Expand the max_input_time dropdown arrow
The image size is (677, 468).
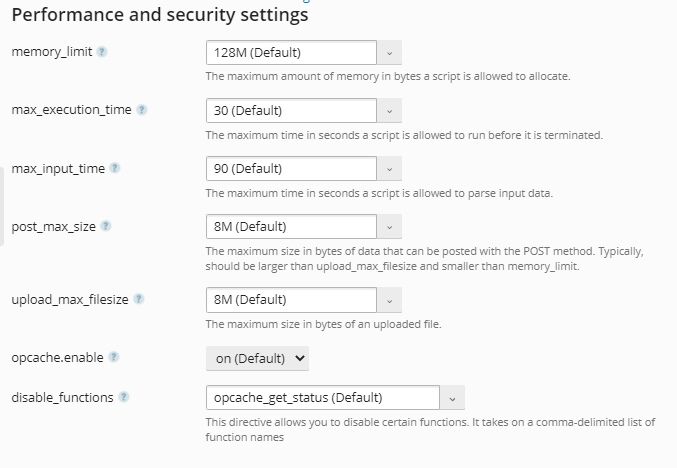pos(389,168)
